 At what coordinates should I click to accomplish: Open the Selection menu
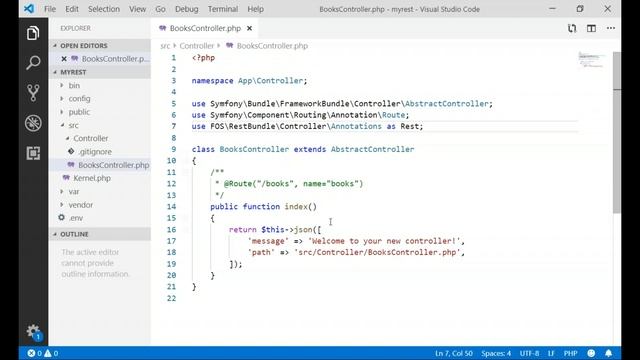(104, 9)
